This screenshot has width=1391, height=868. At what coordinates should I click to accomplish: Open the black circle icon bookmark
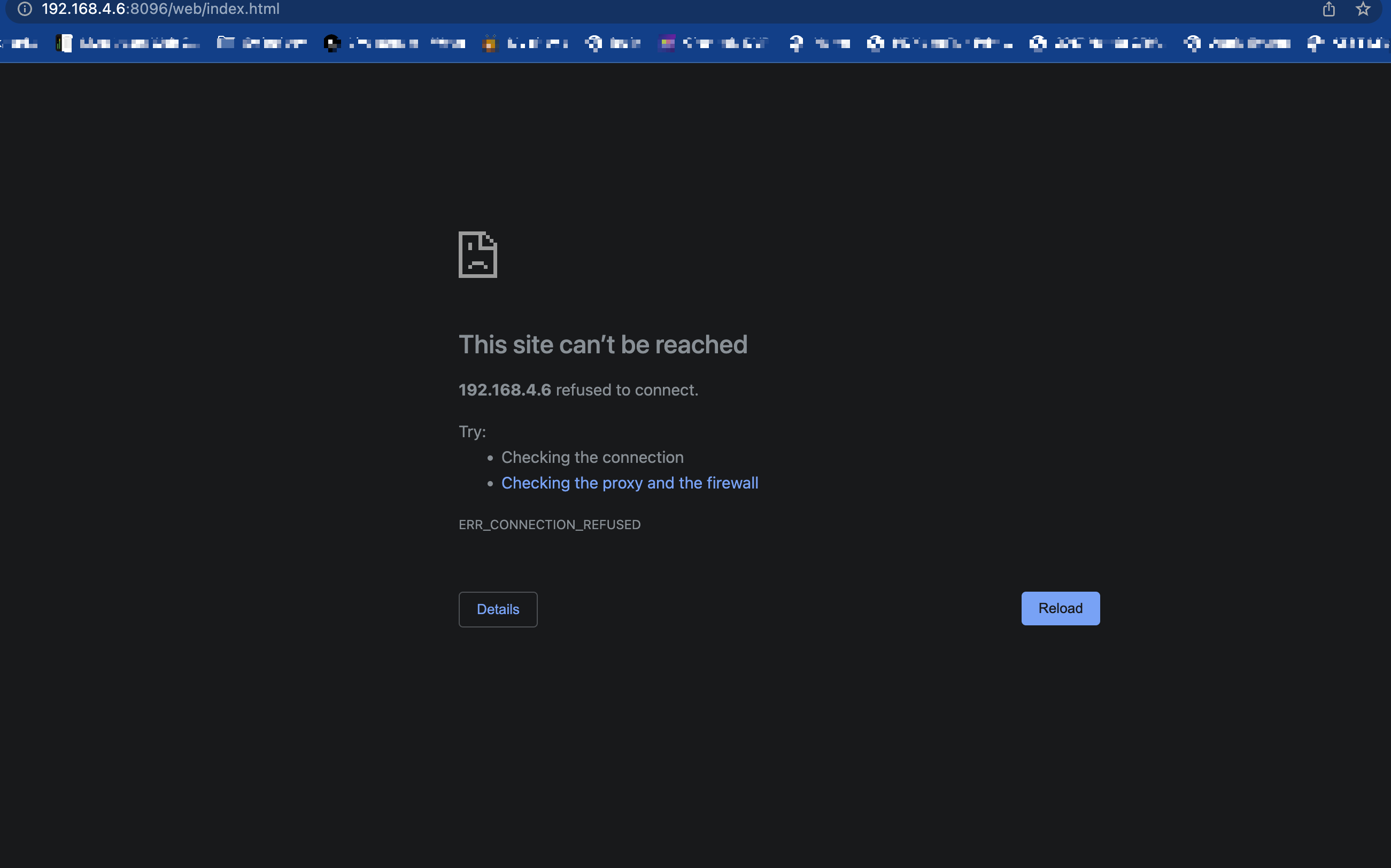[332, 43]
